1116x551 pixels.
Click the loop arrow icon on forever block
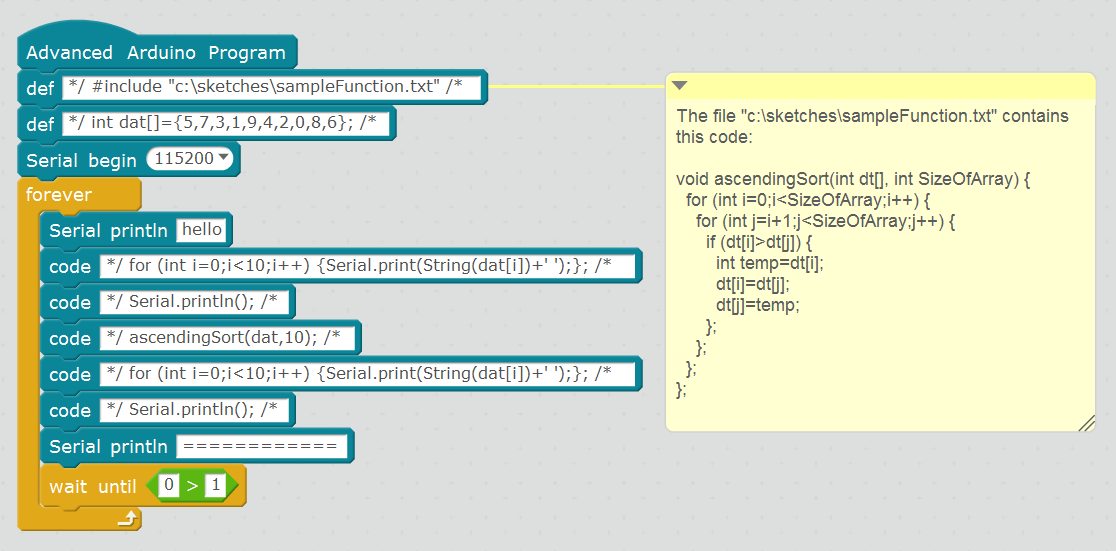point(127,517)
